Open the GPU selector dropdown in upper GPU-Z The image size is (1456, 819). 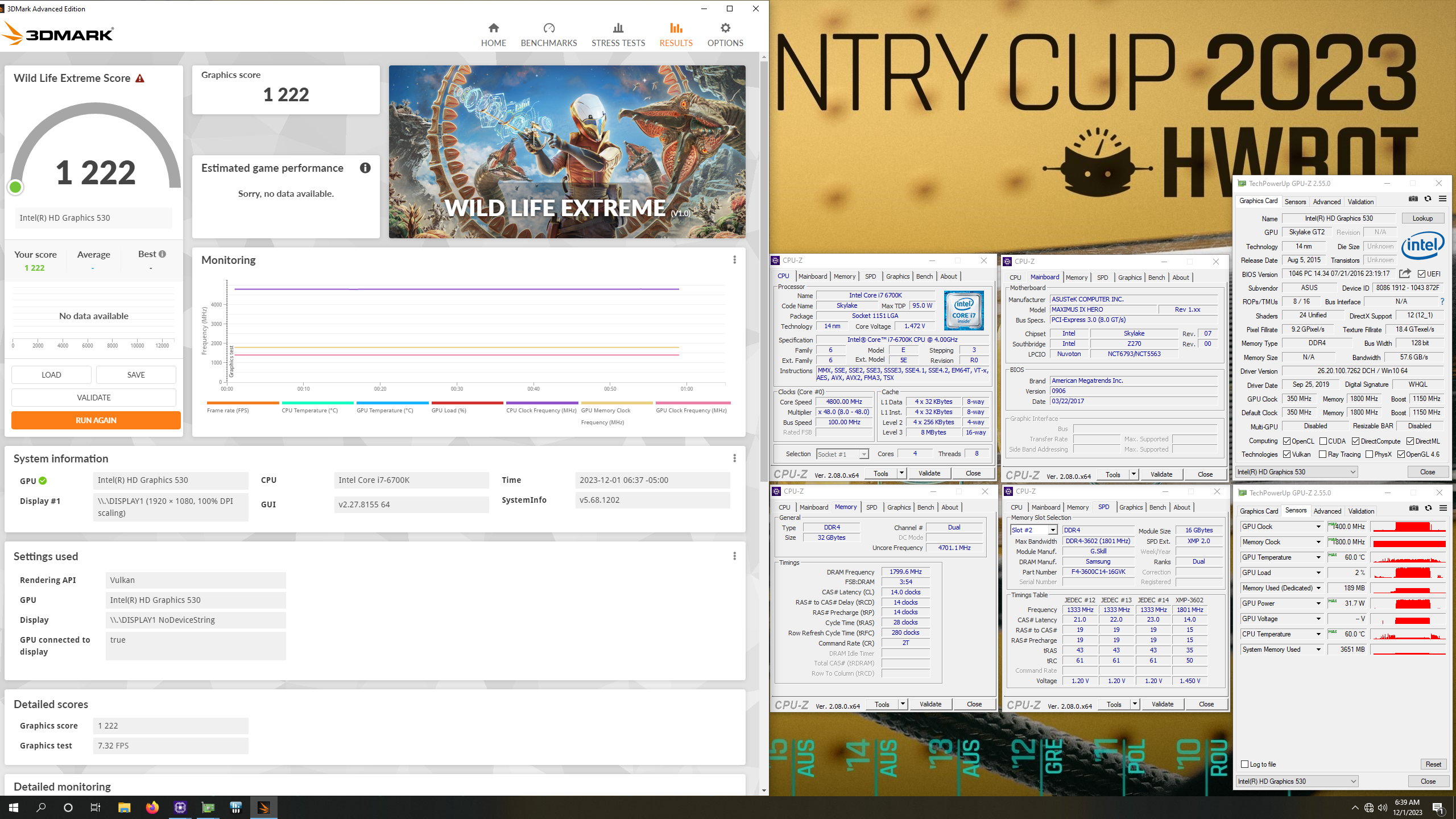pyautogui.click(x=1296, y=472)
